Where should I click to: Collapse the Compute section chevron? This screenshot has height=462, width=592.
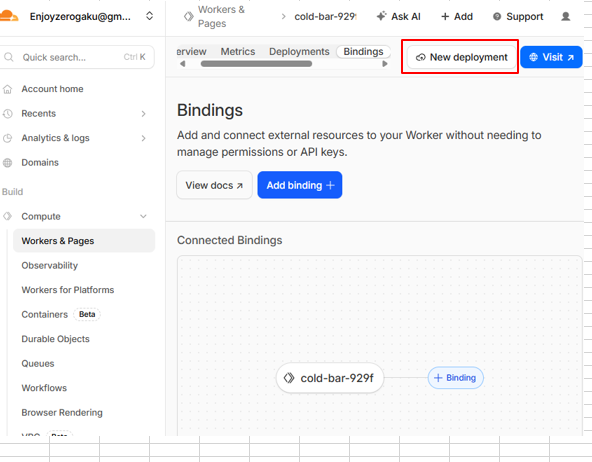point(143,216)
